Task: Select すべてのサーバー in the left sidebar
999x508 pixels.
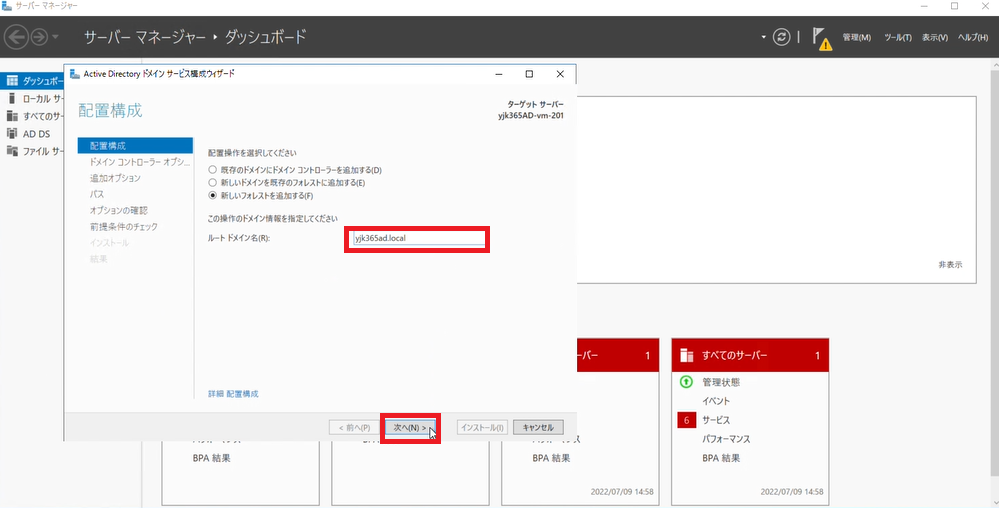Action: 32,116
